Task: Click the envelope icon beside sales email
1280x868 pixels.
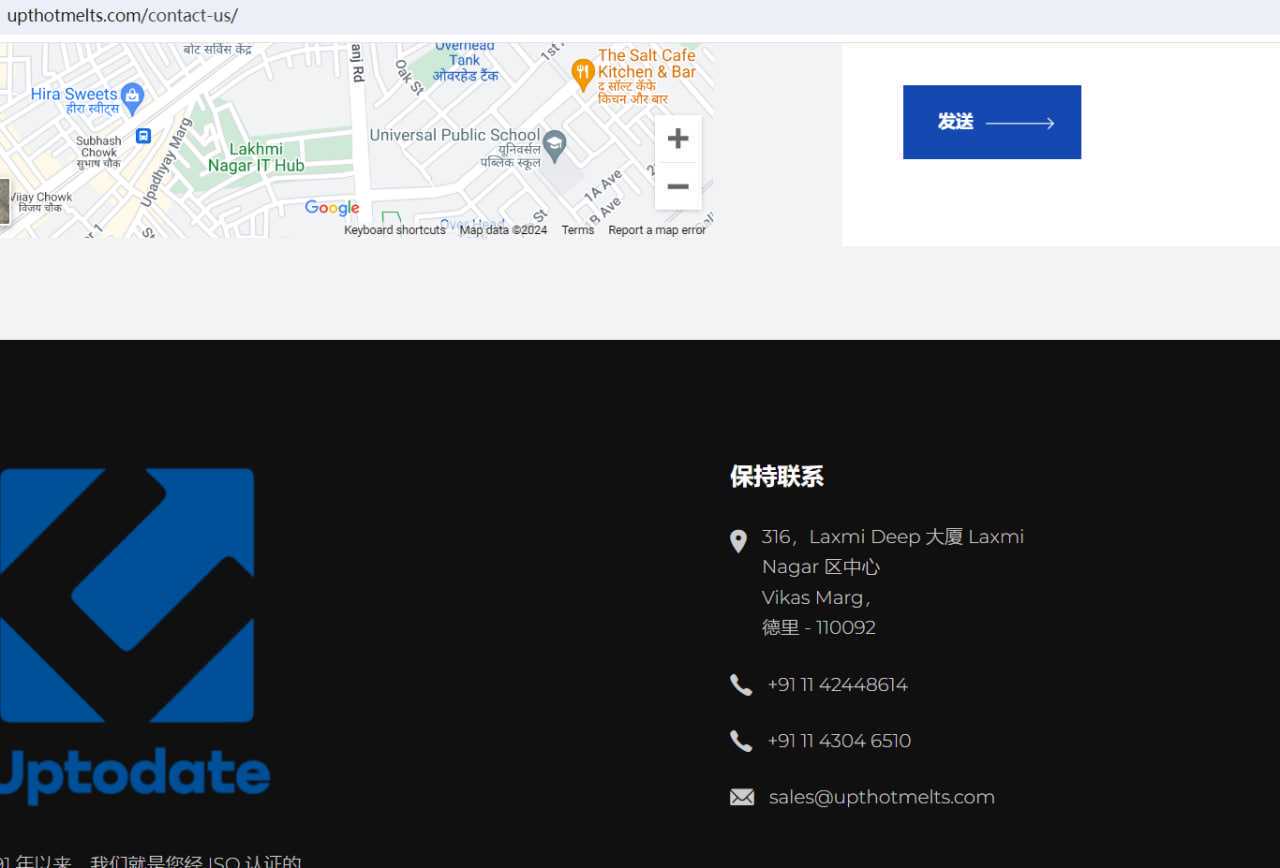Action: pos(742,797)
